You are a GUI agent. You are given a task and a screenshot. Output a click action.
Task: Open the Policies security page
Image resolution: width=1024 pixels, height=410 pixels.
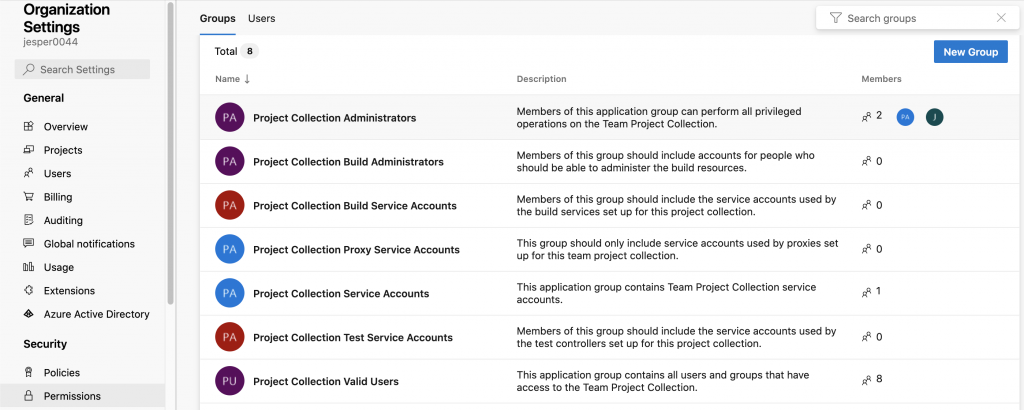click(64, 373)
